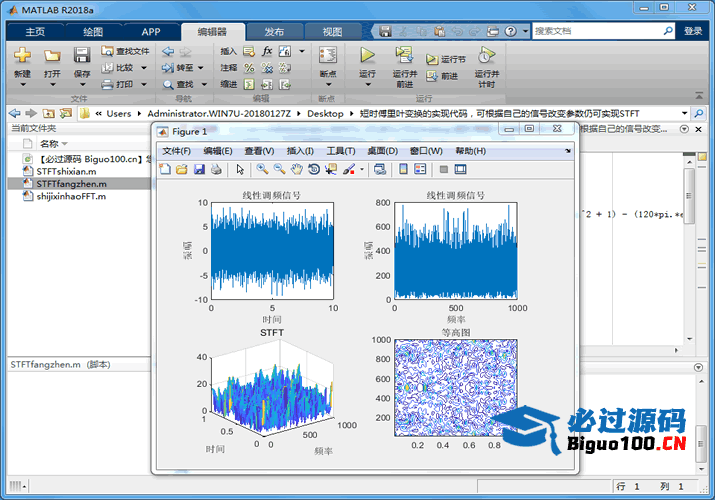Click the 登录 sign-in button
Viewport: 715px width, 500px height.
pos(693,31)
